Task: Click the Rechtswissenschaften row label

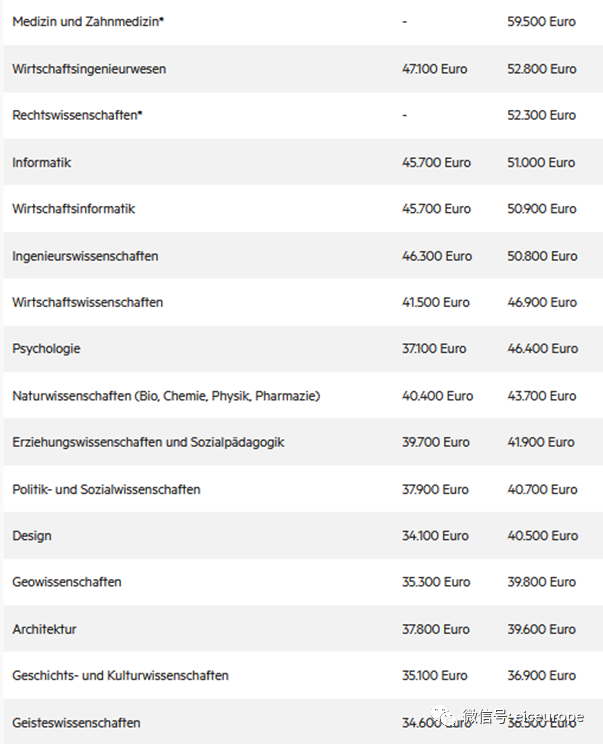Action: point(77,115)
